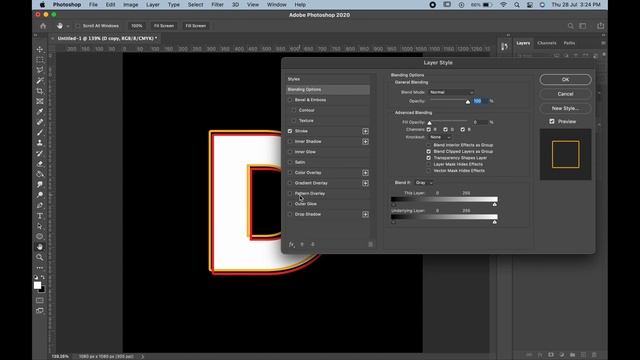The height and width of the screenshot is (360, 640).
Task: Select the Rectangular Marquee tool
Action: pos(40,60)
